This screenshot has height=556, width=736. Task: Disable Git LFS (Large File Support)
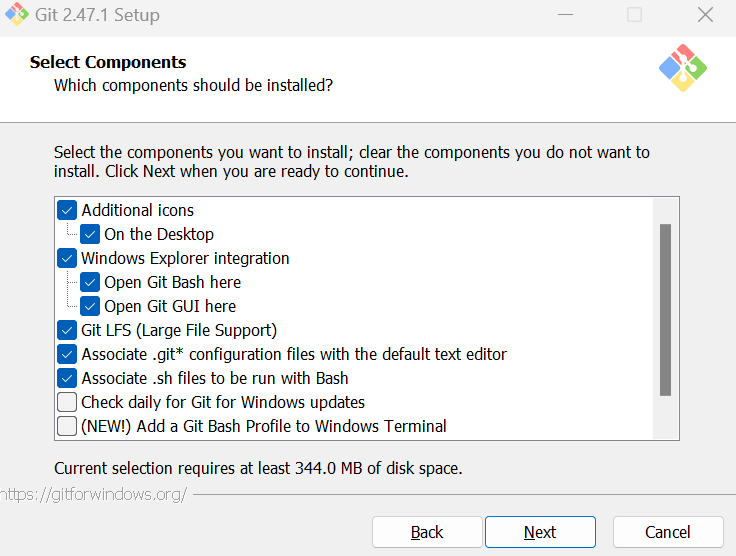pos(67,330)
